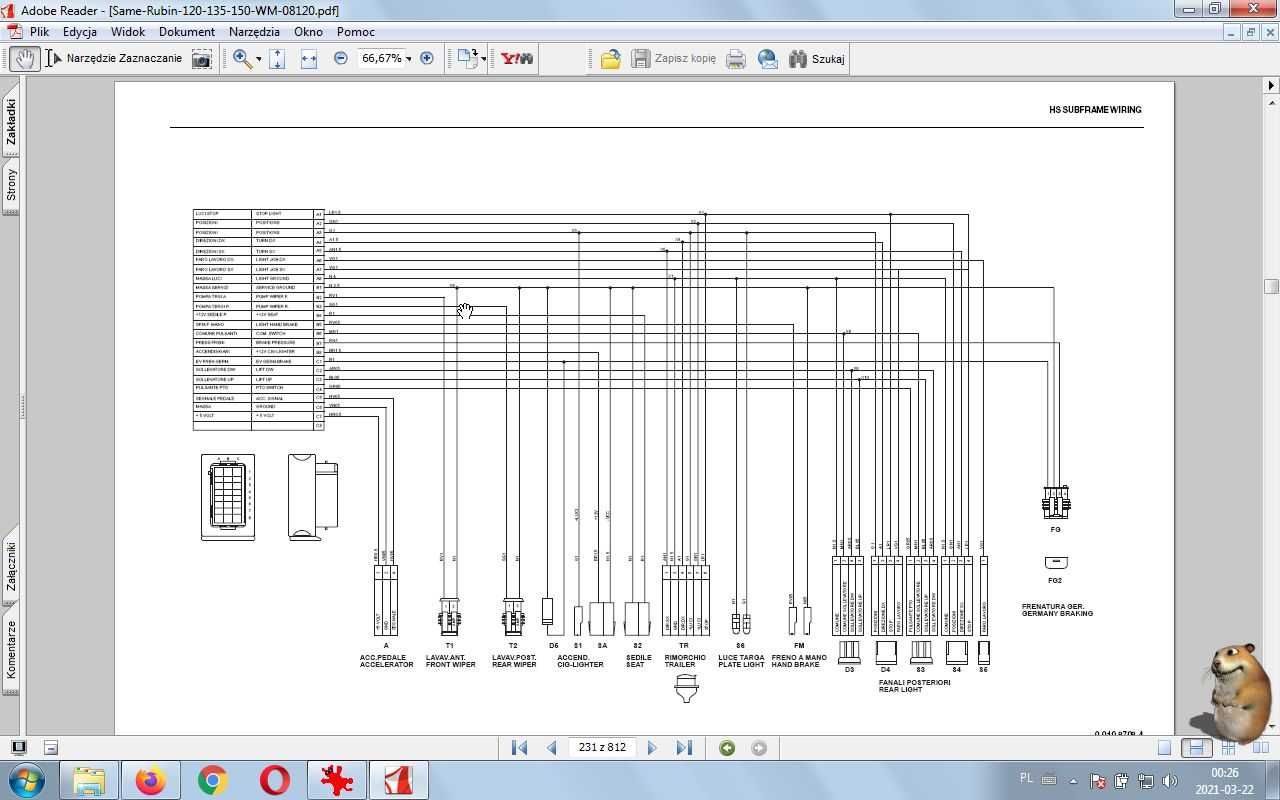
Task: Open the Załączniki attachments side tab
Action: coord(11,567)
